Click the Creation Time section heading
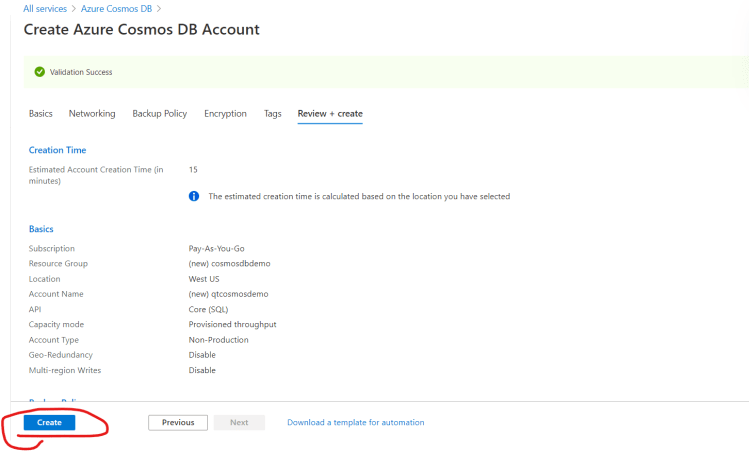 pos(57,150)
